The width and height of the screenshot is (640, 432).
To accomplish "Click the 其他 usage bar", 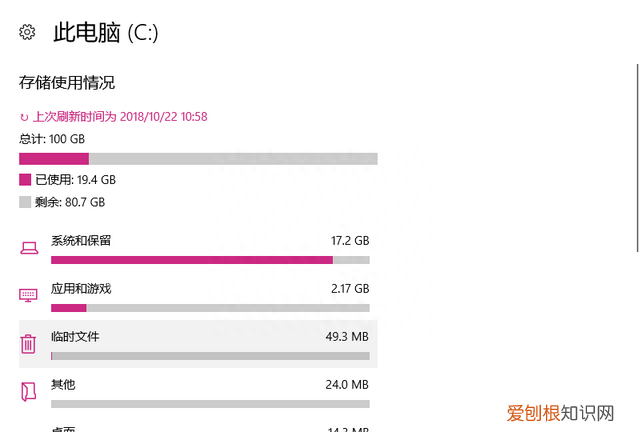I will click(210, 404).
